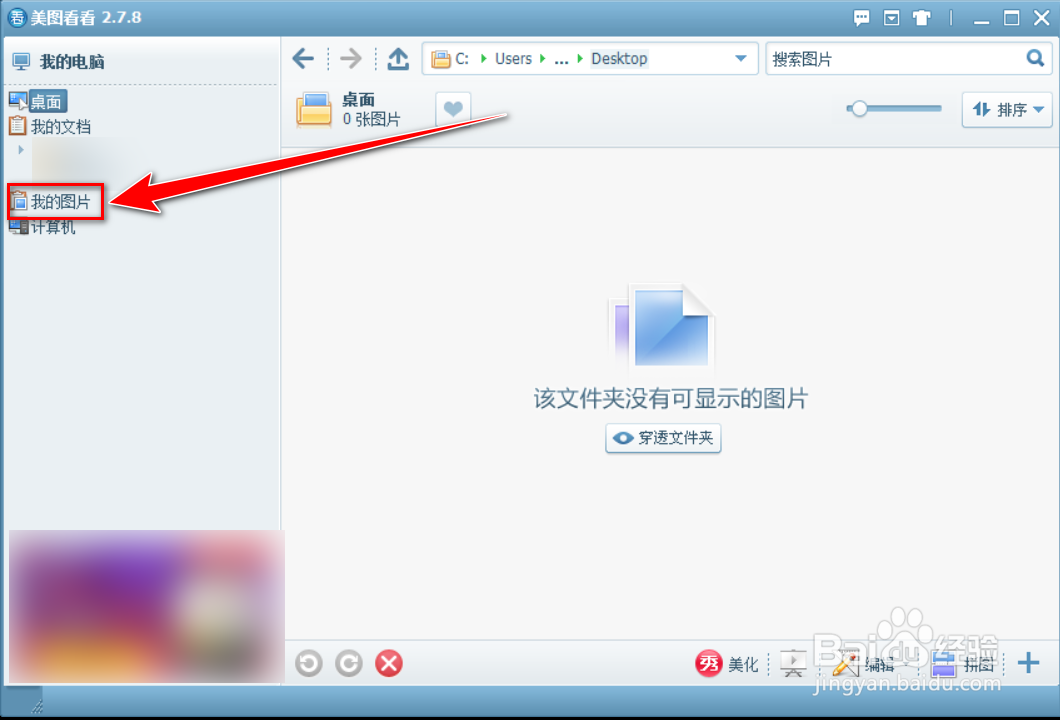
Task: Open the 排序 sort dropdown
Action: pyautogui.click(x=1007, y=109)
